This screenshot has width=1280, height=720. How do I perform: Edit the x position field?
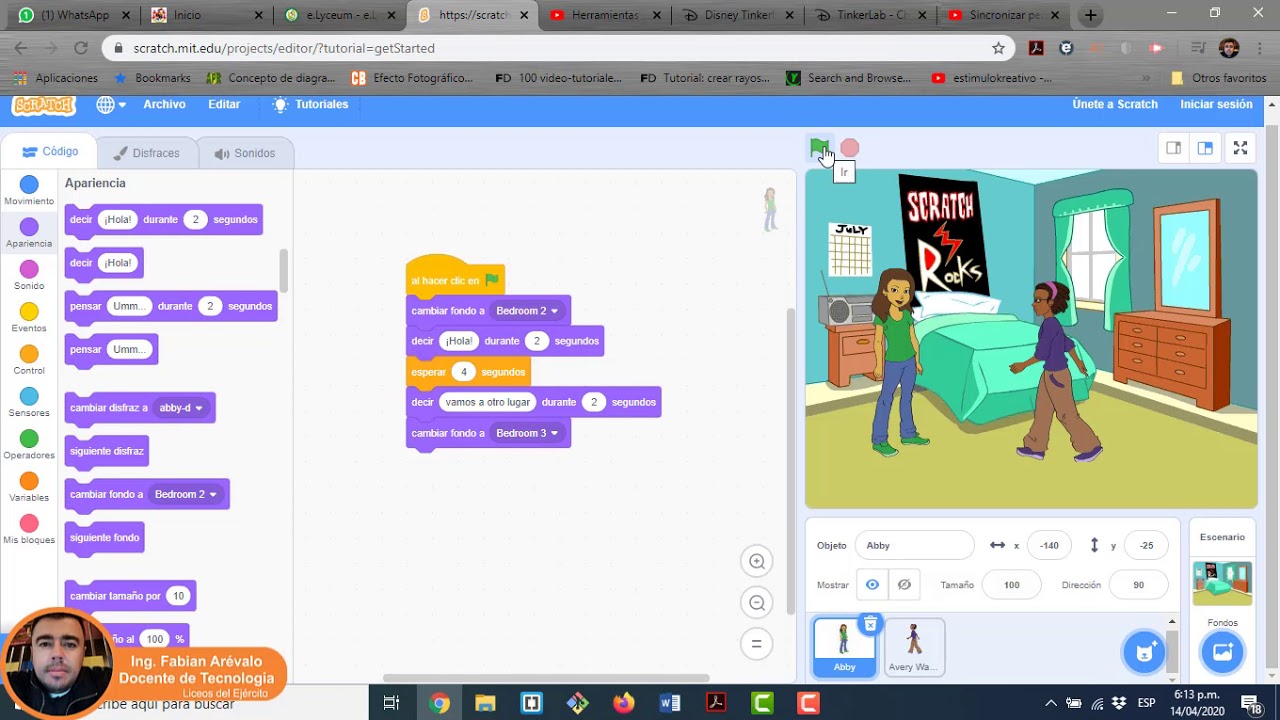1049,545
